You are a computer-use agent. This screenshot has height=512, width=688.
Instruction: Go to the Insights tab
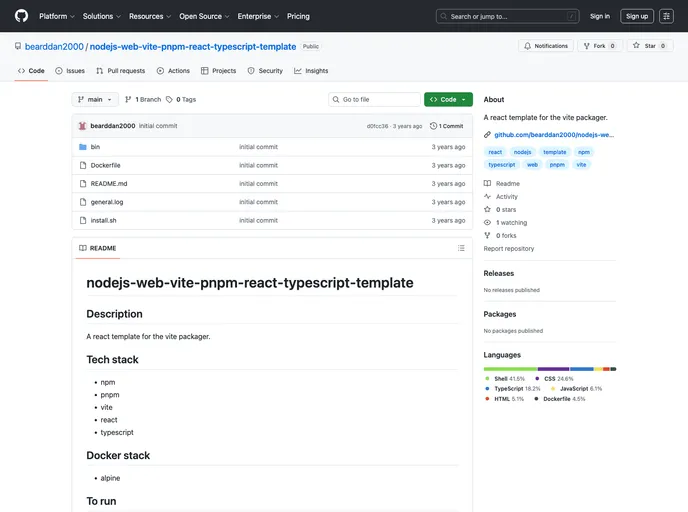311,71
